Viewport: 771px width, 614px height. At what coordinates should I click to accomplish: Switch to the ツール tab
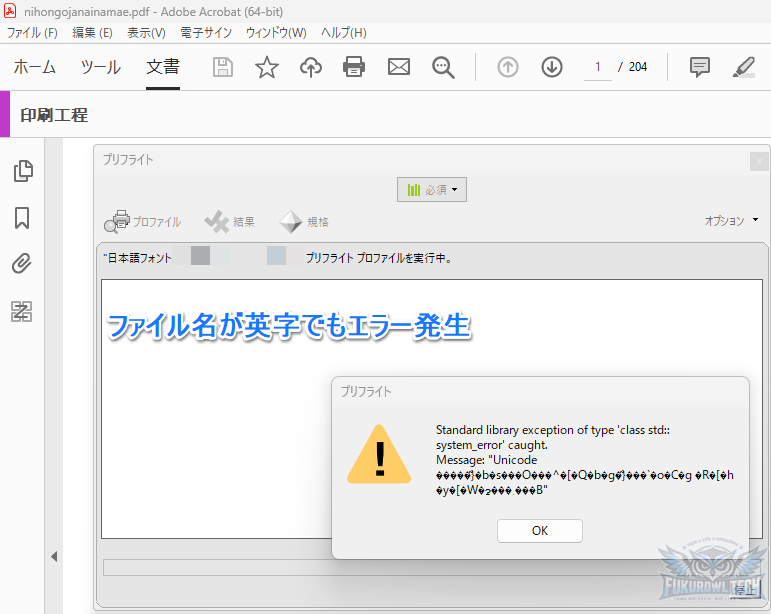[101, 67]
